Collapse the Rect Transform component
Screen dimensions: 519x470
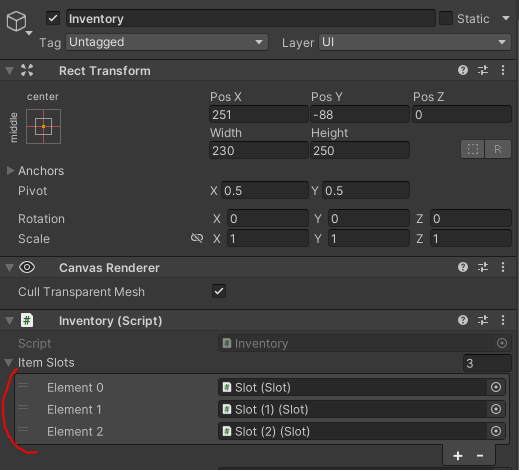pyautogui.click(x=9, y=71)
